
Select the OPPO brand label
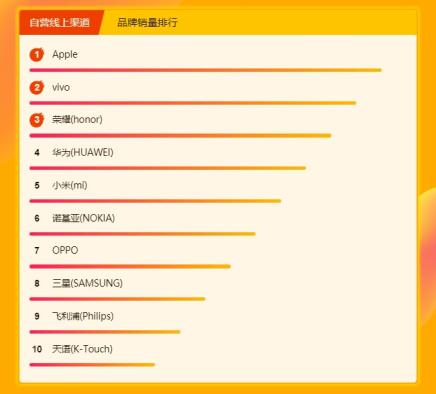click(x=65, y=250)
